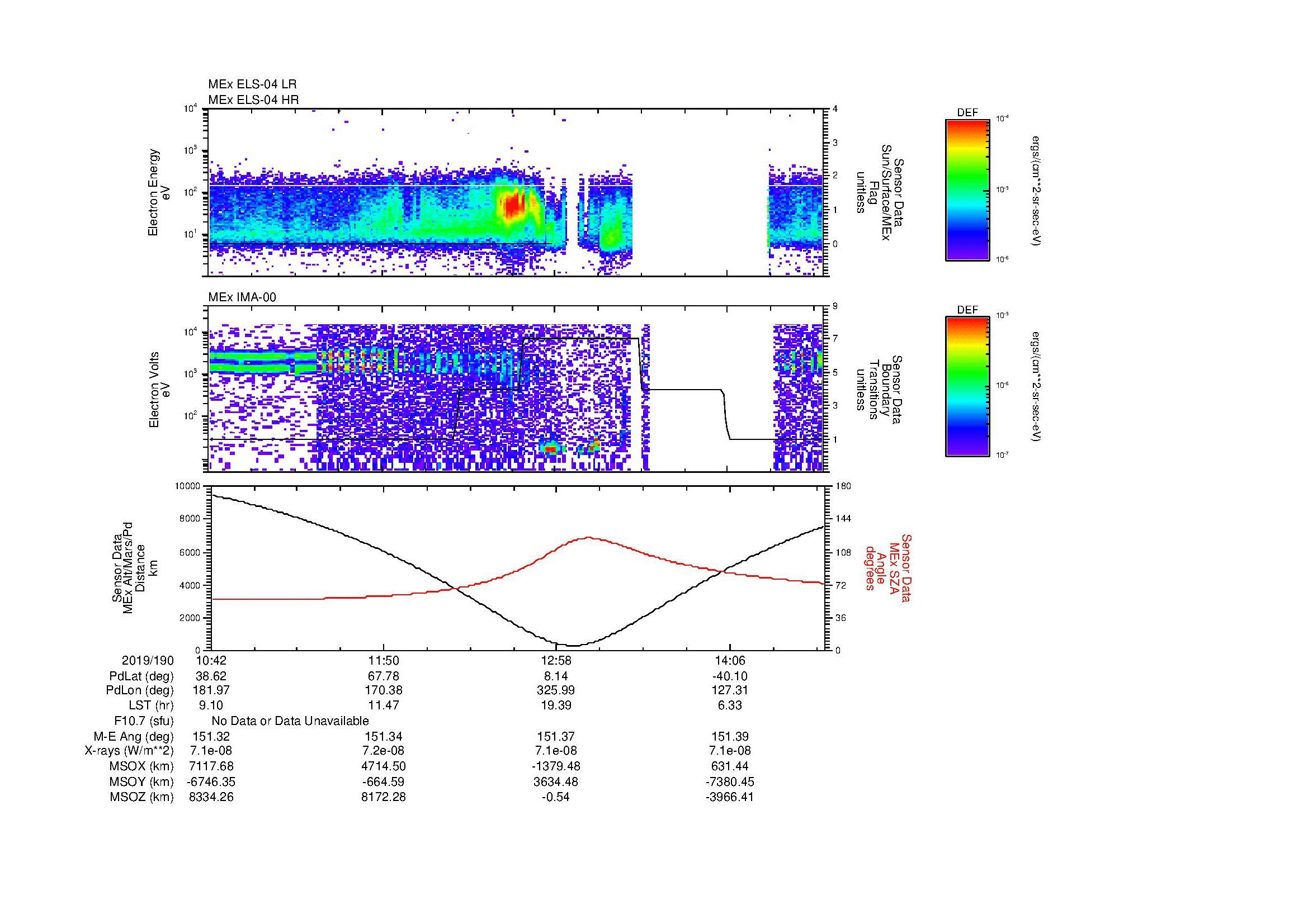Select the top DEF color bar
This screenshot has height=924, width=1308.
pyautogui.click(x=967, y=189)
